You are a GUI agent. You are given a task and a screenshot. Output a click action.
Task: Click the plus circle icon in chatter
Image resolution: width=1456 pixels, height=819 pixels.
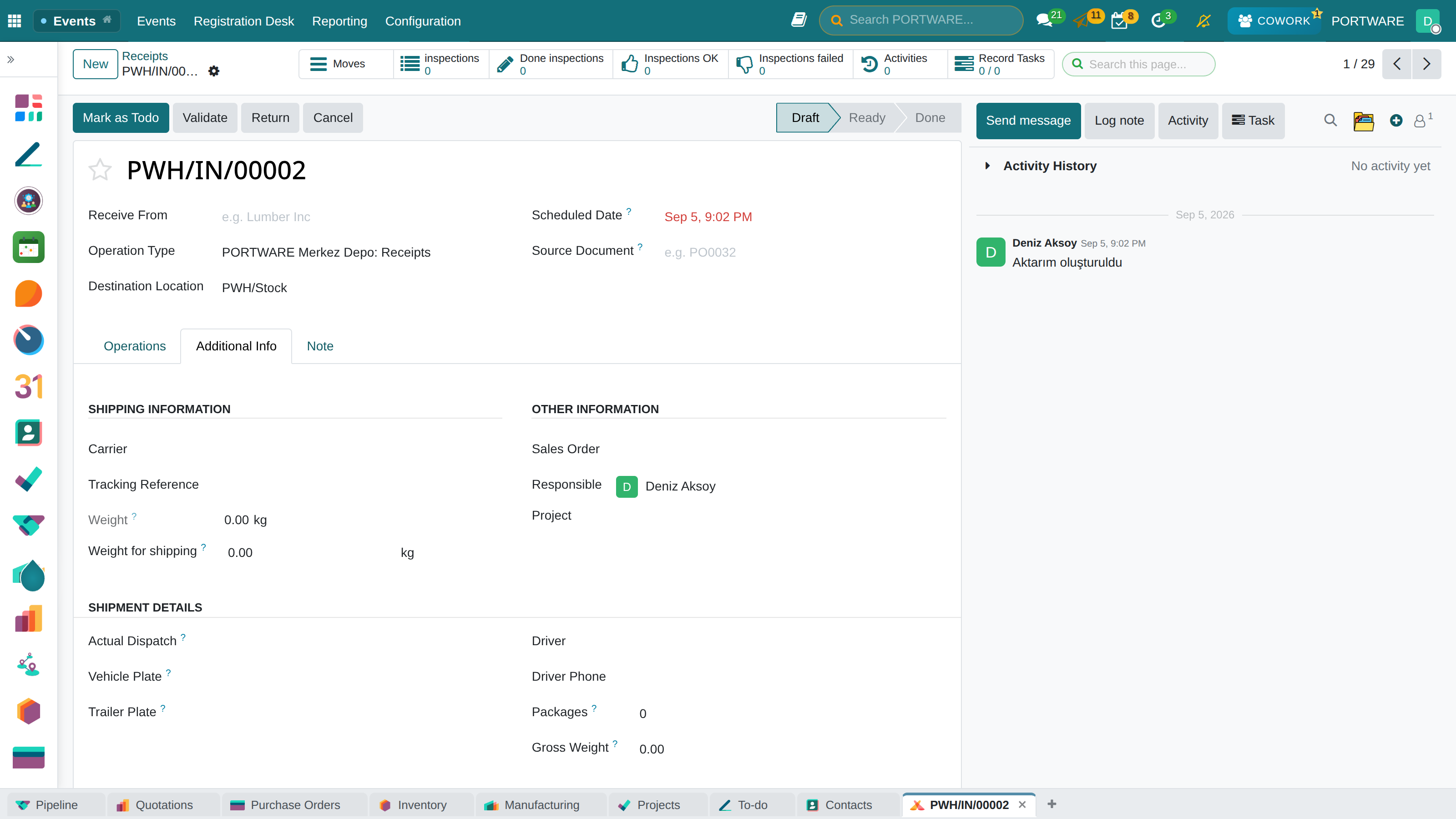pyautogui.click(x=1396, y=121)
